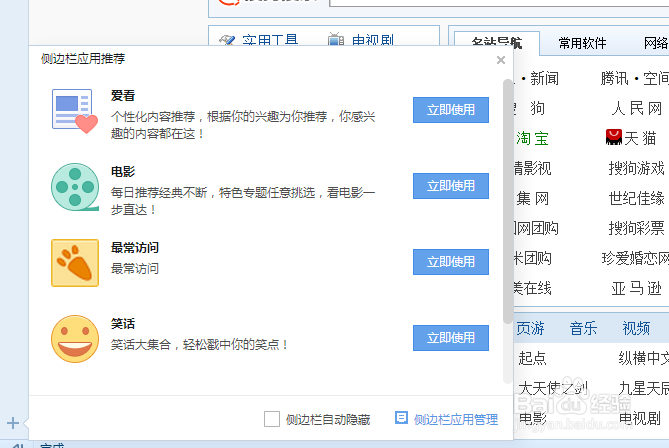The width and height of the screenshot is (669, 448).
Task: Open the 亚马逊 link
Action: point(637,288)
